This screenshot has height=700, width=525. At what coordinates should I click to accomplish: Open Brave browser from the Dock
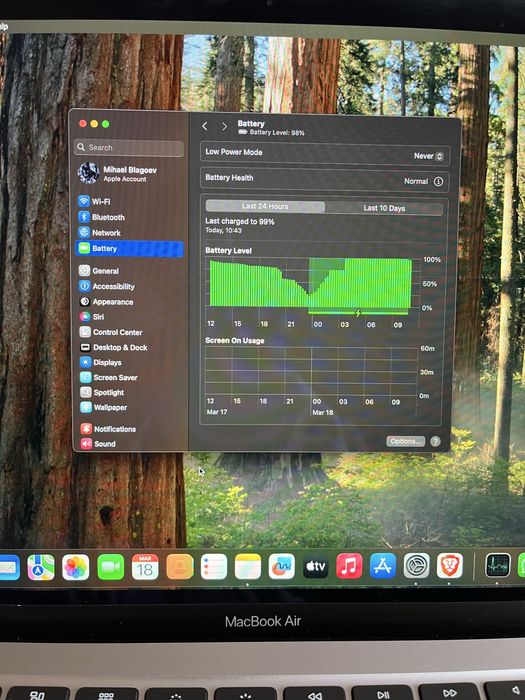tap(450, 565)
